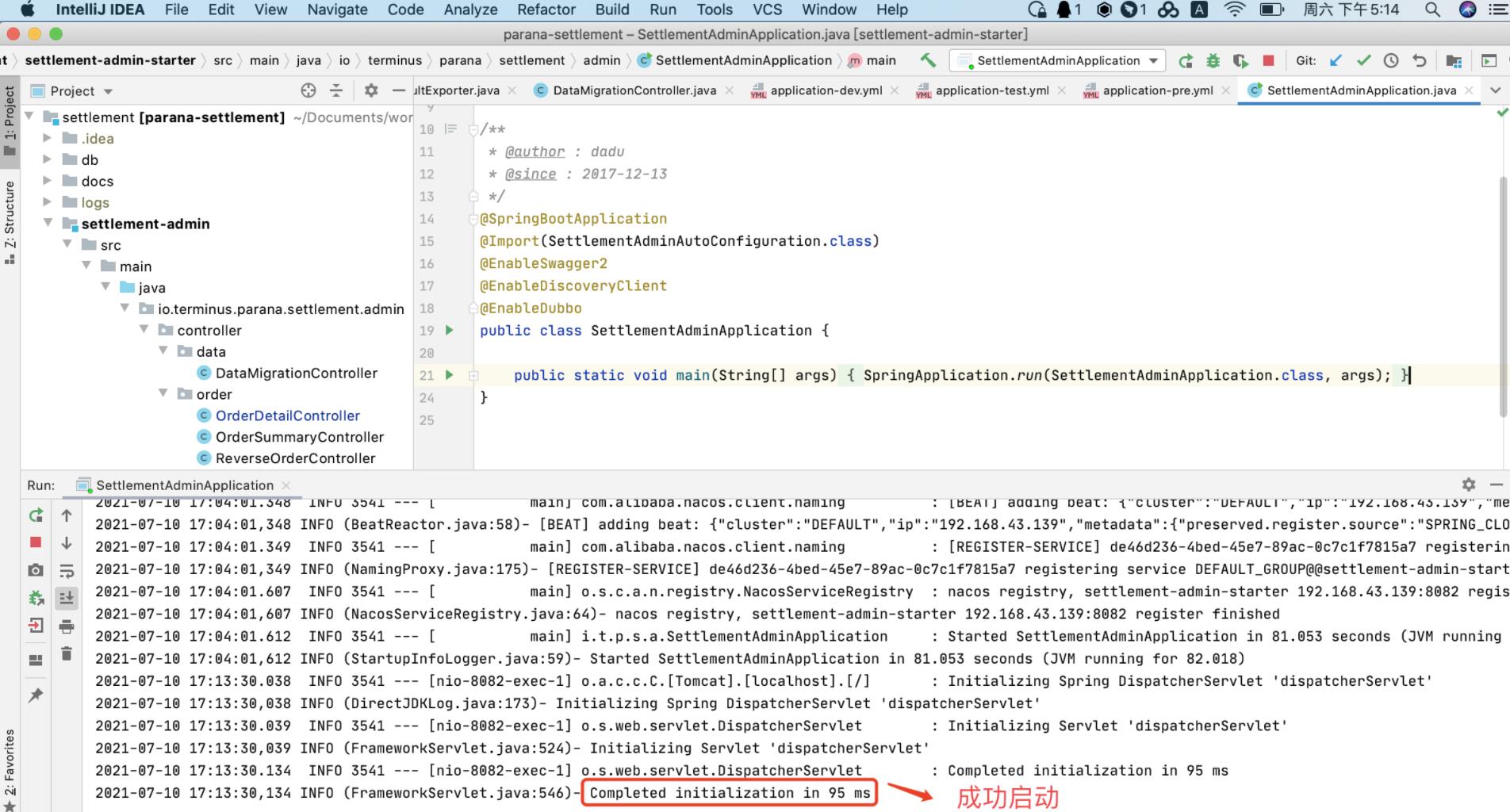Collapse all nodes in Project panel
This screenshot has height=812, width=1510.
click(x=336, y=90)
